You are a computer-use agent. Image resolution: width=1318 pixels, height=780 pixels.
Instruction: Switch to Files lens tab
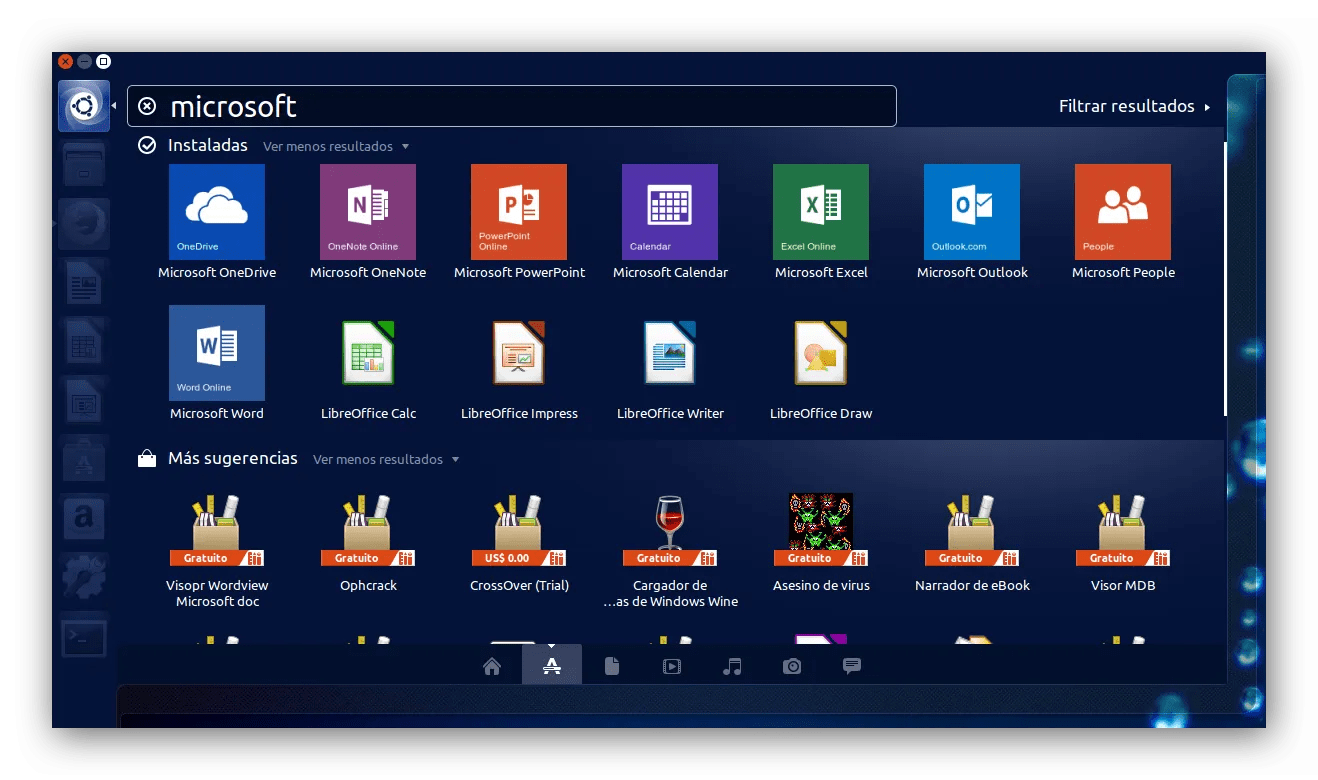[x=612, y=666]
